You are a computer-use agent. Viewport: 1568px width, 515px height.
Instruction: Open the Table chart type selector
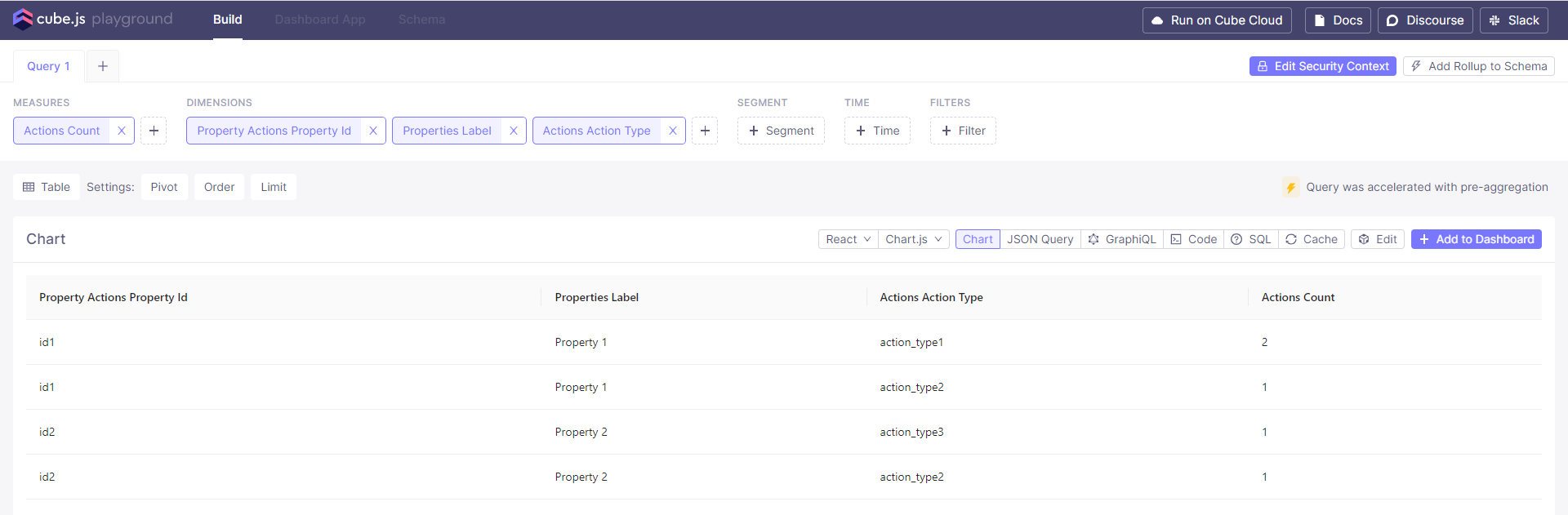click(x=47, y=187)
